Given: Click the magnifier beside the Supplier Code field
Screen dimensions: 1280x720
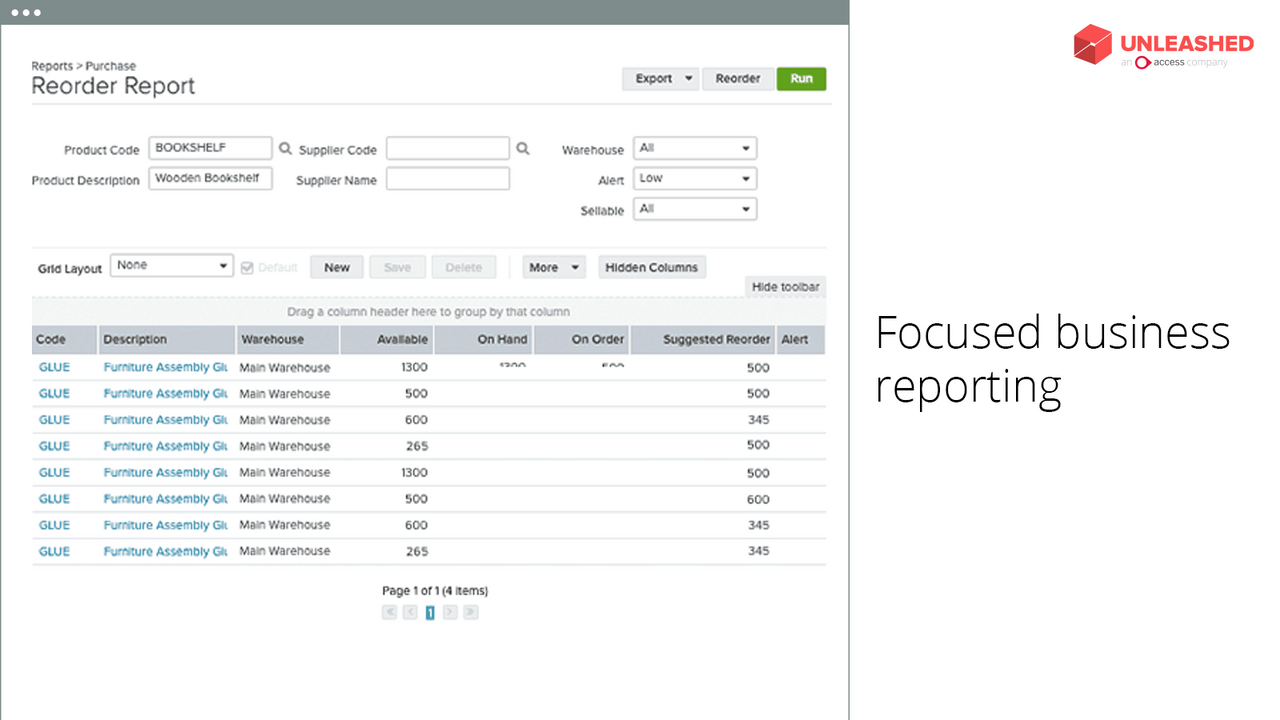Looking at the screenshot, I should click(522, 149).
